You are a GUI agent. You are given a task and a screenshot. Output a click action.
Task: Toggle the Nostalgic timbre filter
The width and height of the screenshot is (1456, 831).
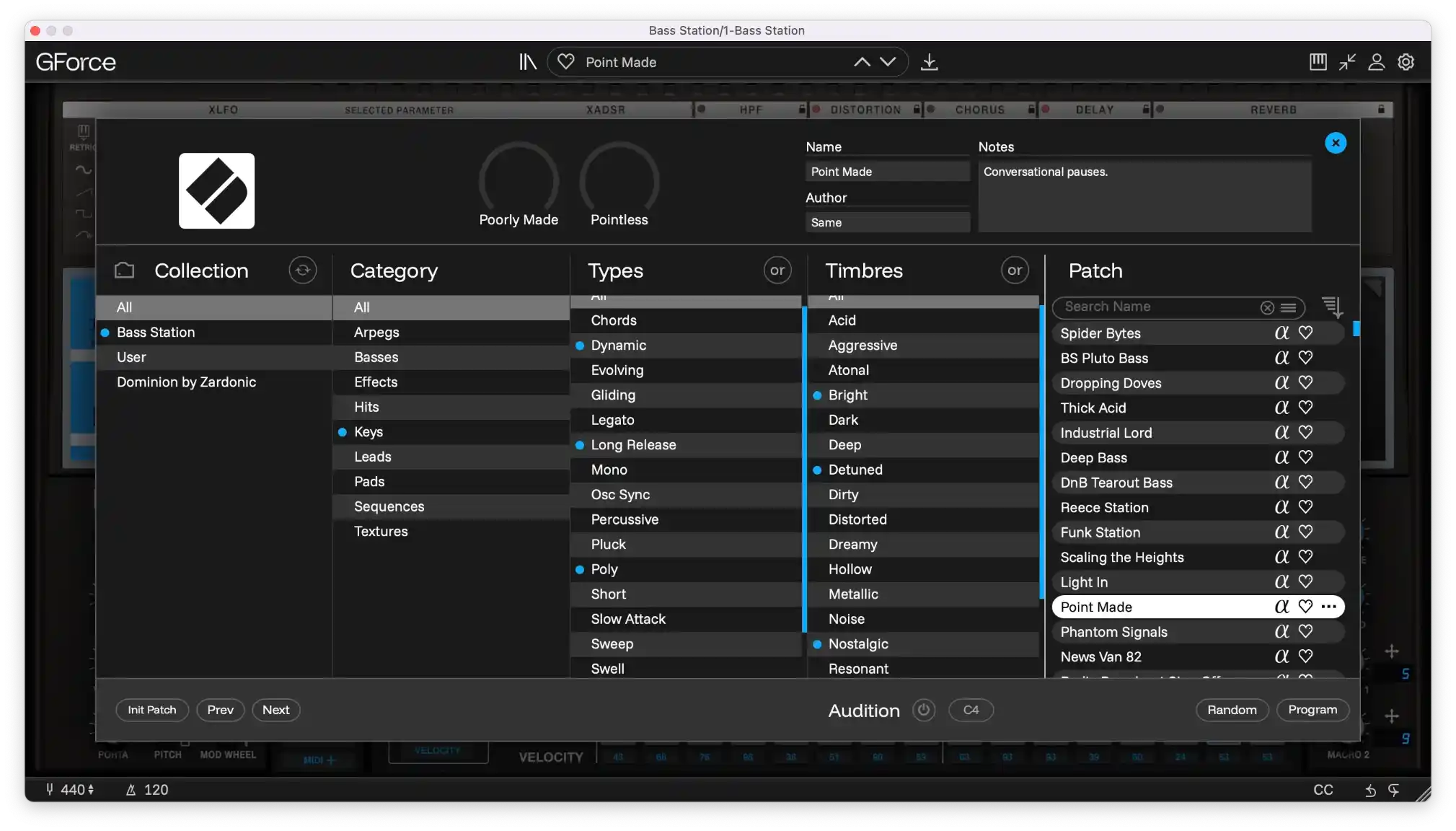tap(923, 644)
